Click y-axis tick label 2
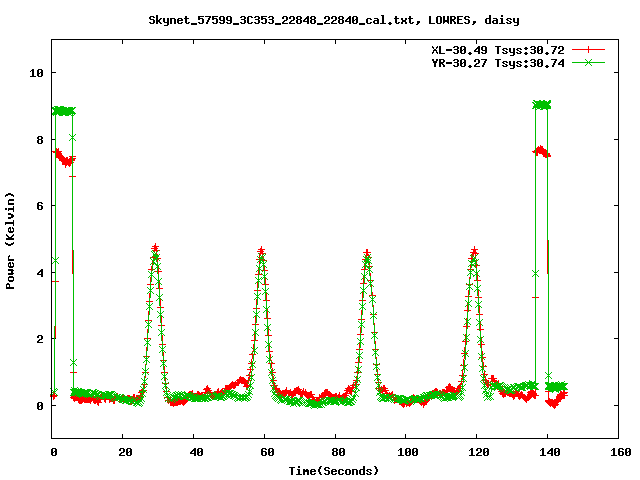The image size is (640, 480). point(40,339)
